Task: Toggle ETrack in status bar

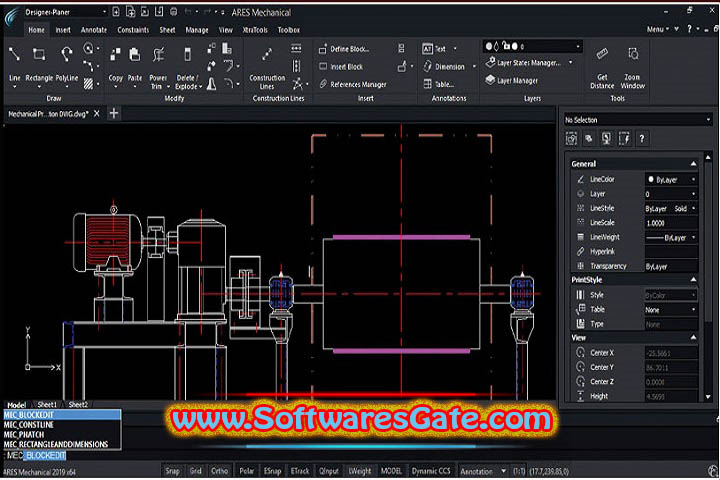Action: click(x=300, y=471)
